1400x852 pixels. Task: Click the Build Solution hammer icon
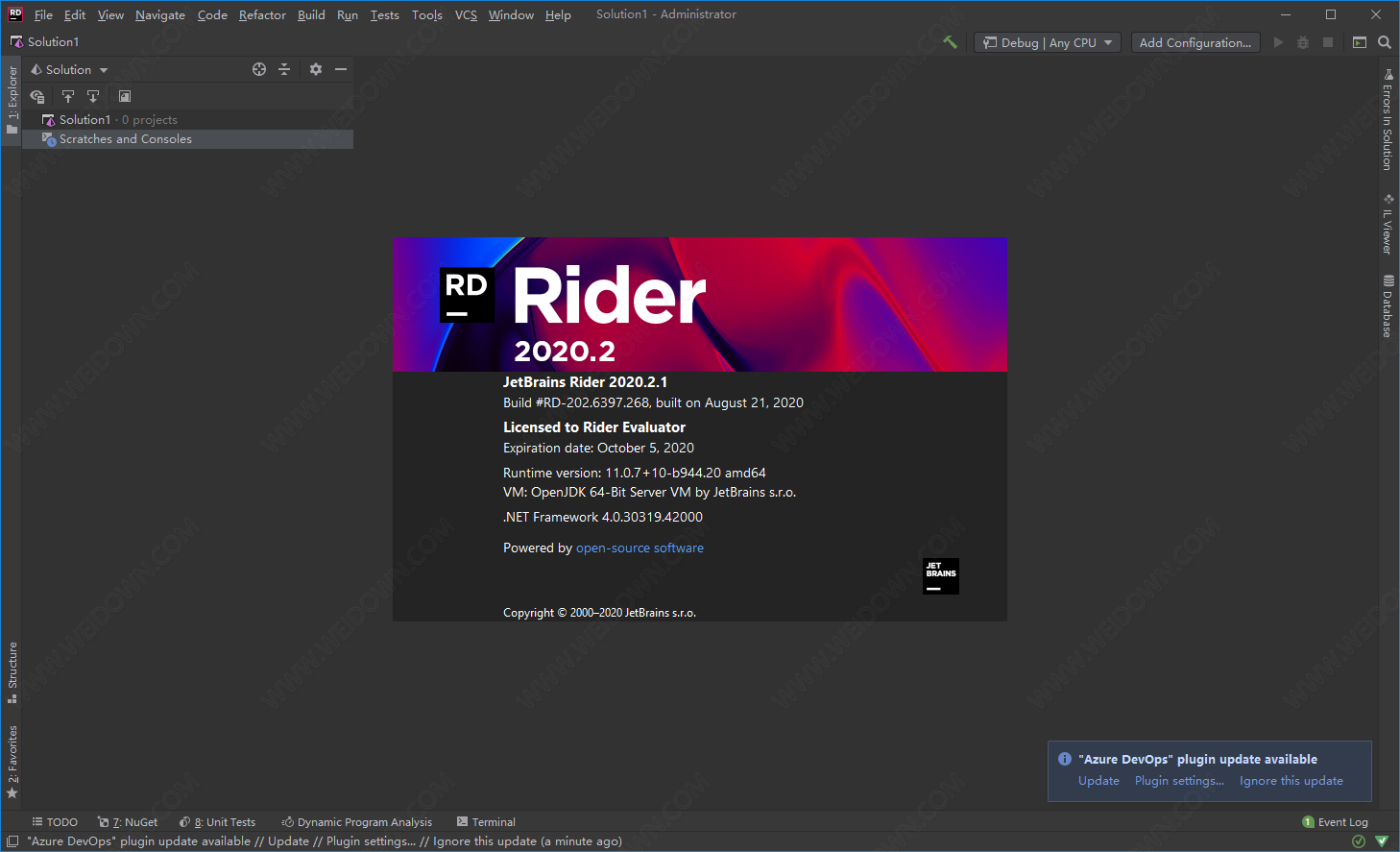point(950,42)
